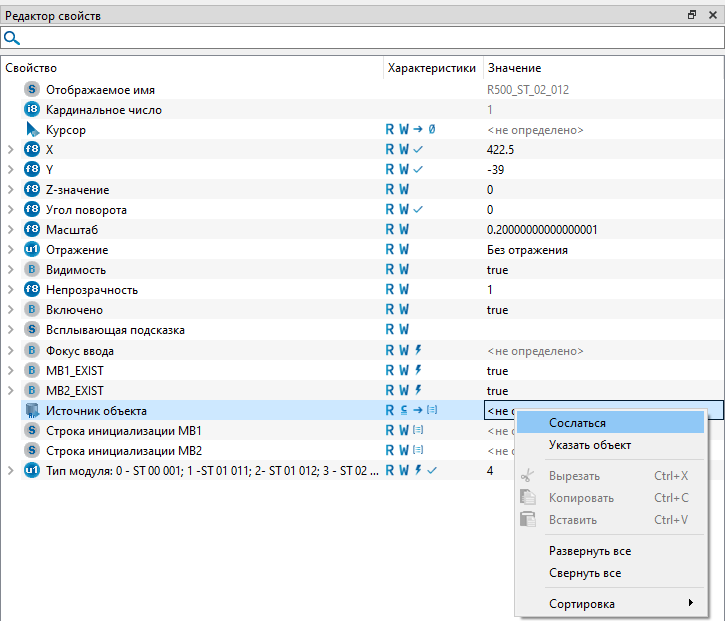
Task: Float the property editor panel
Action: 691,15
